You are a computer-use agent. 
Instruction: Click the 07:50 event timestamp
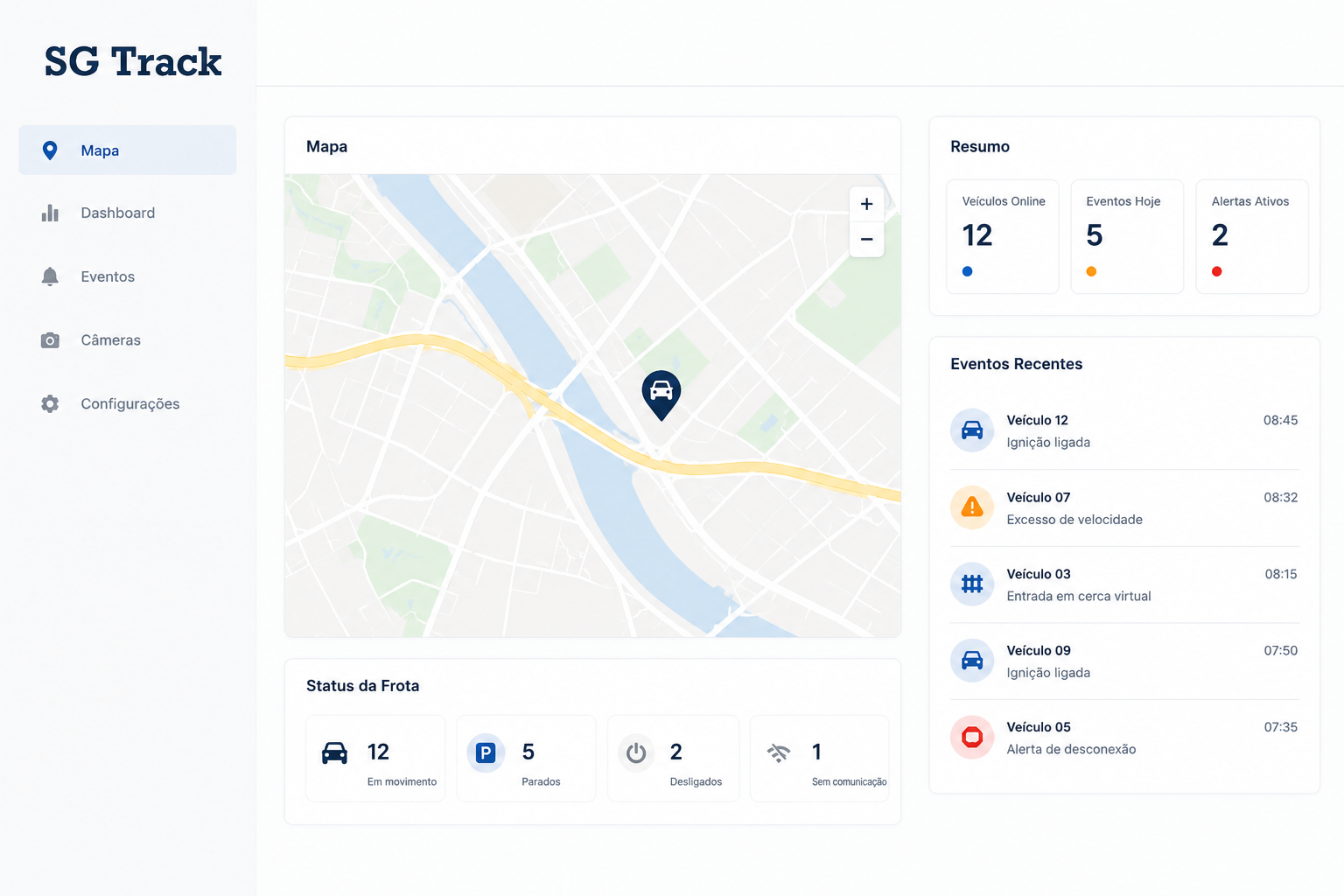click(1280, 650)
